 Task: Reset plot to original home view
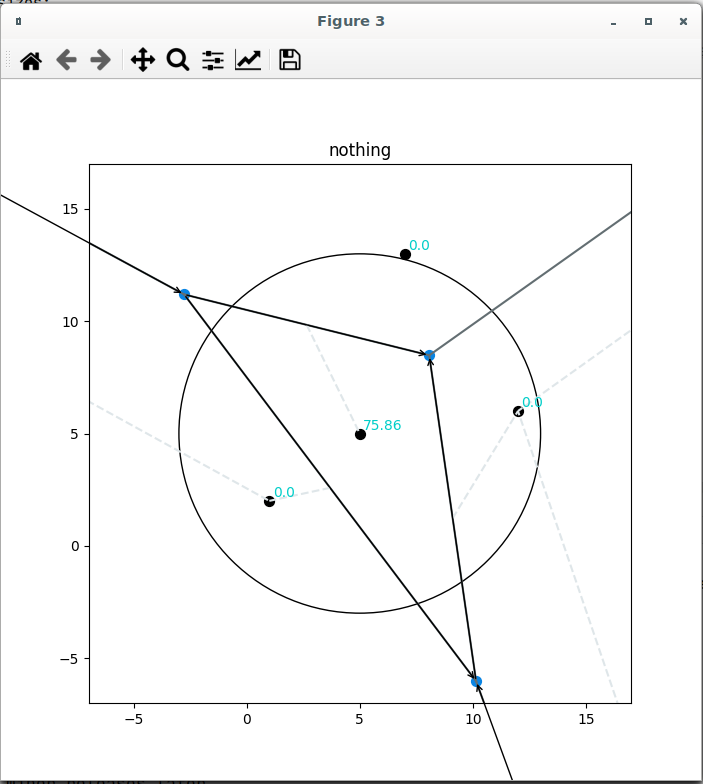31,60
